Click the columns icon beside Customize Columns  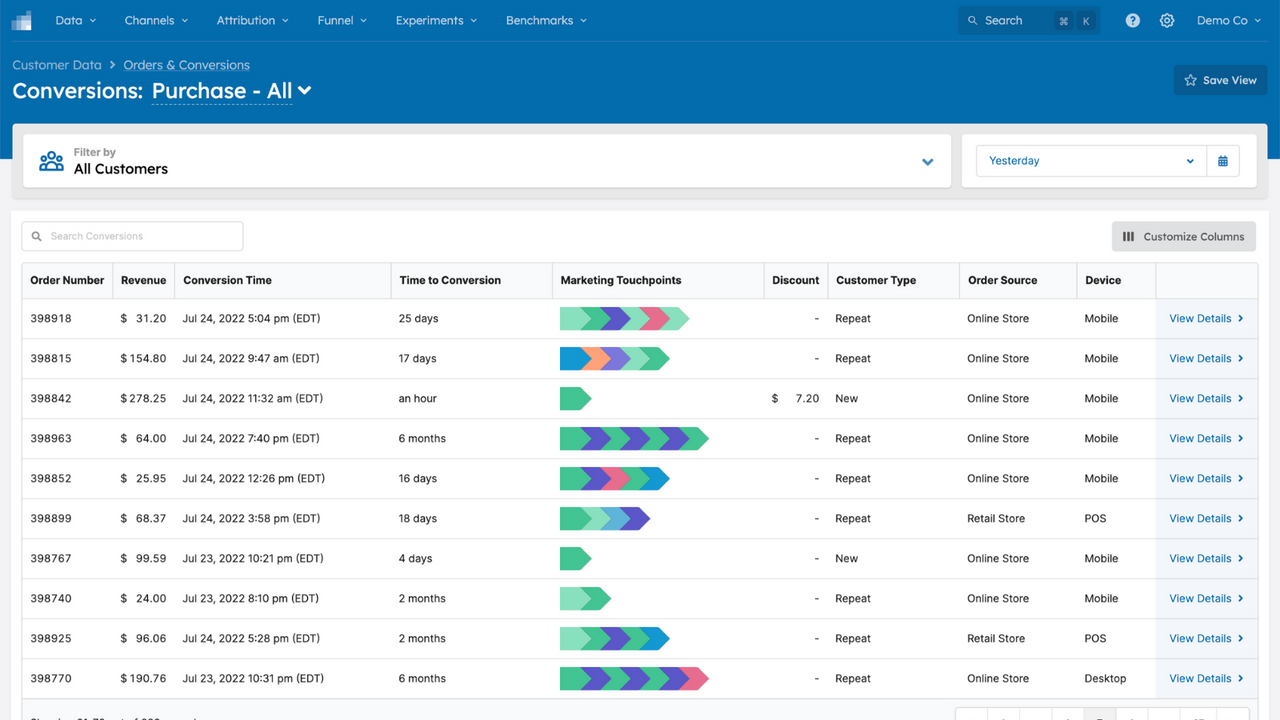pyautogui.click(x=1131, y=236)
